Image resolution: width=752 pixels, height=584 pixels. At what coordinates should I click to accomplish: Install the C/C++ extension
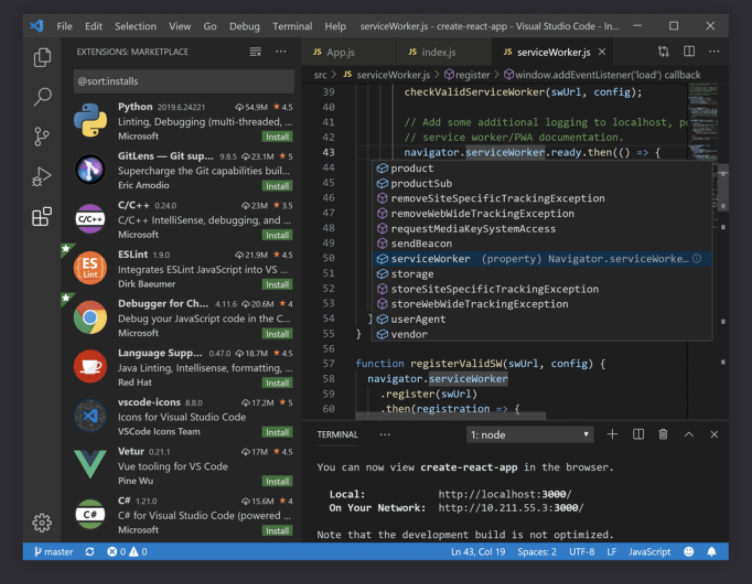pos(277,235)
